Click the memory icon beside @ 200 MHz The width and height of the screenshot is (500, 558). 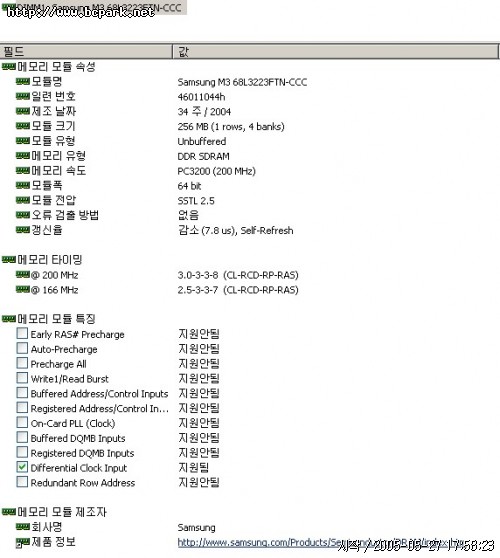[22, 274]
